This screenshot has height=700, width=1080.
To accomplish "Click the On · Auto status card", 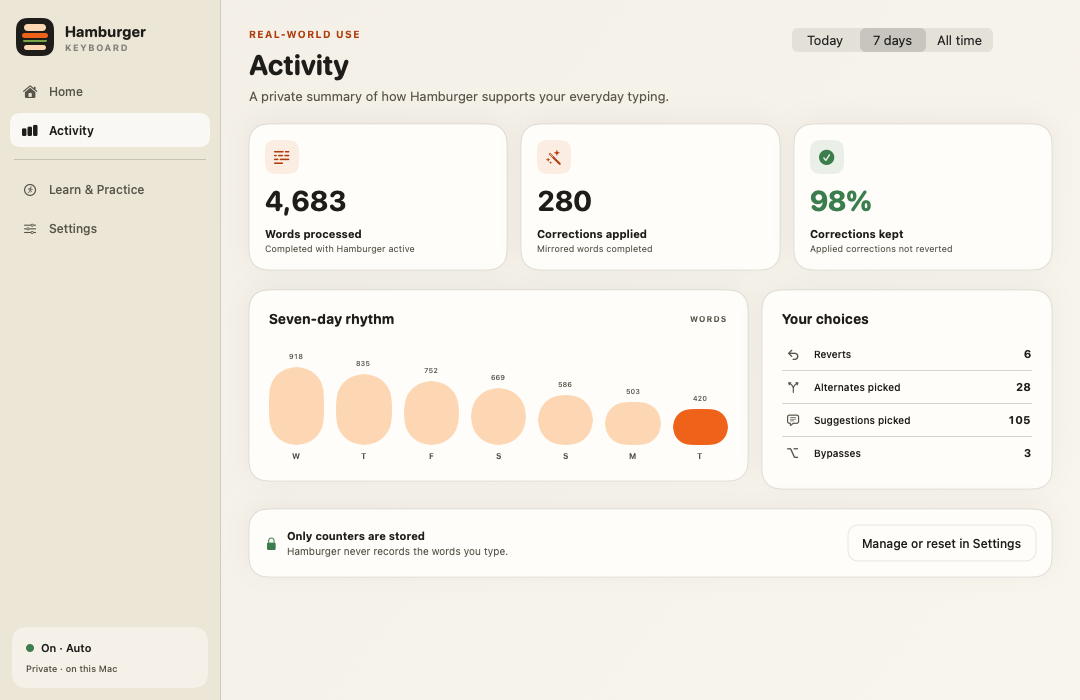I will [110, 657].
